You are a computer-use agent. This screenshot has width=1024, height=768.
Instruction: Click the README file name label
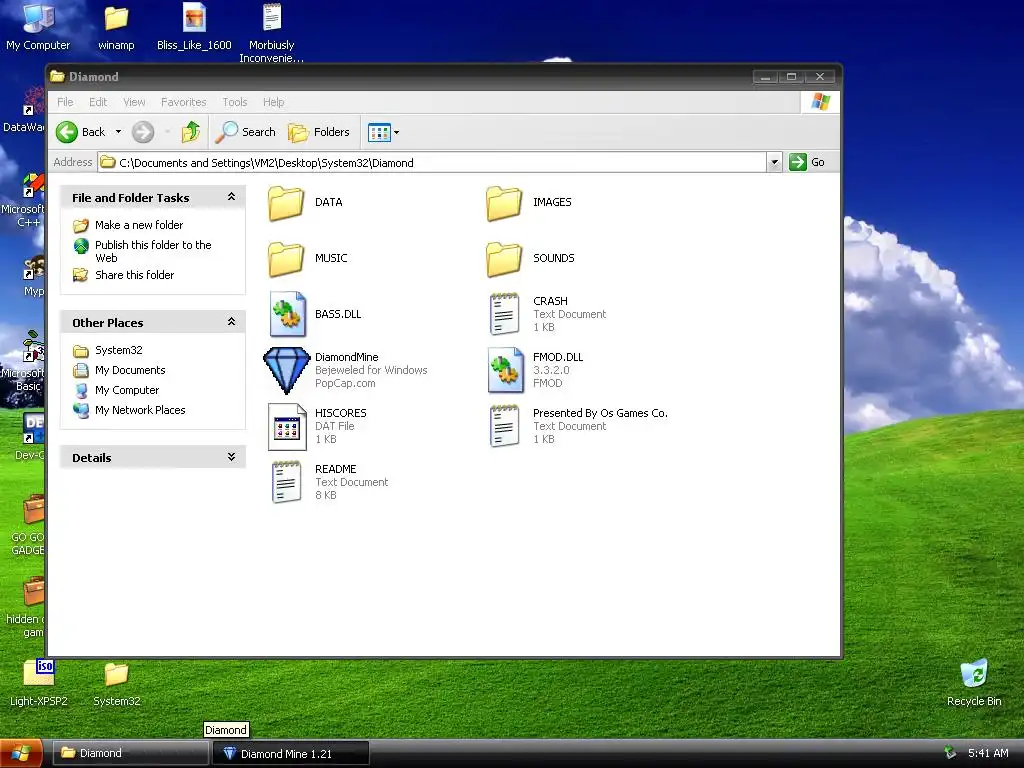click(335, 469)
